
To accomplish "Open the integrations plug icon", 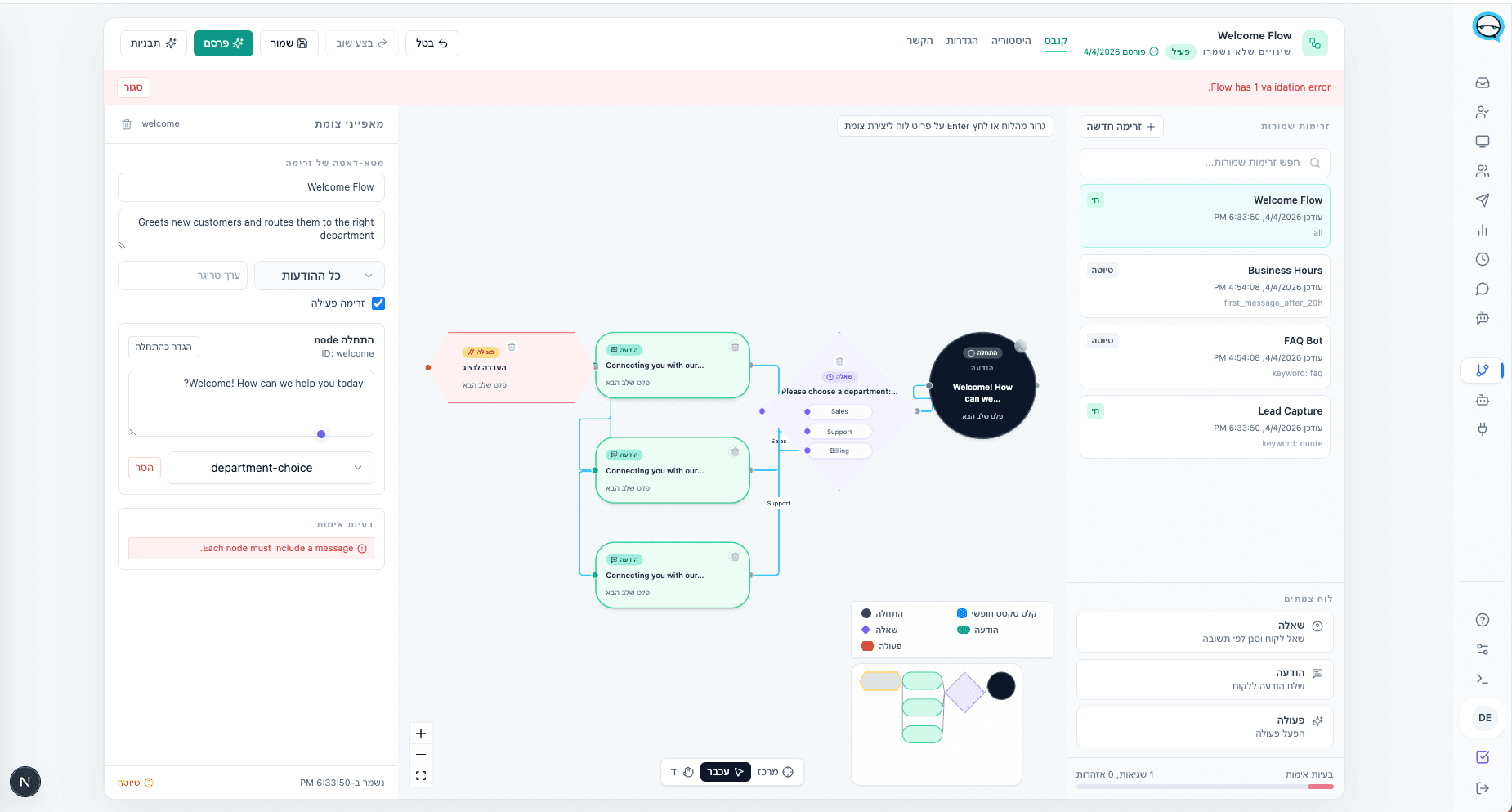I will pyautogui.click(x=1483, y=428).
